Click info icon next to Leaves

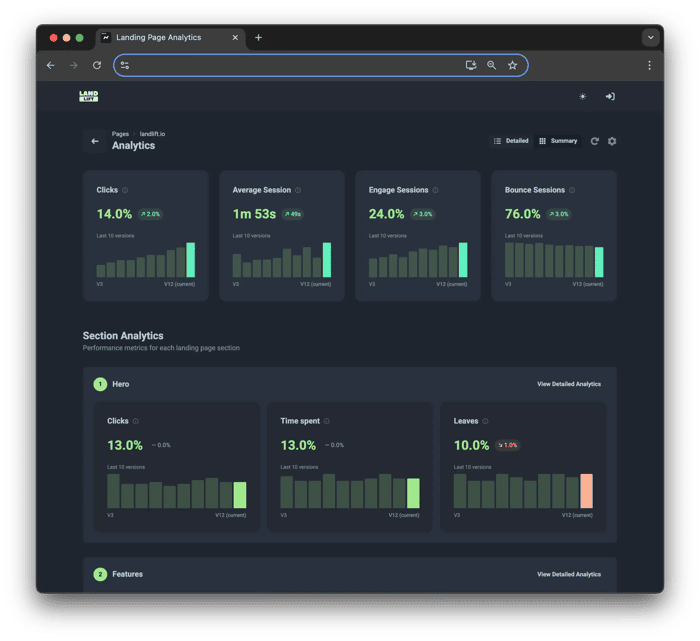[x=485, y=421]
